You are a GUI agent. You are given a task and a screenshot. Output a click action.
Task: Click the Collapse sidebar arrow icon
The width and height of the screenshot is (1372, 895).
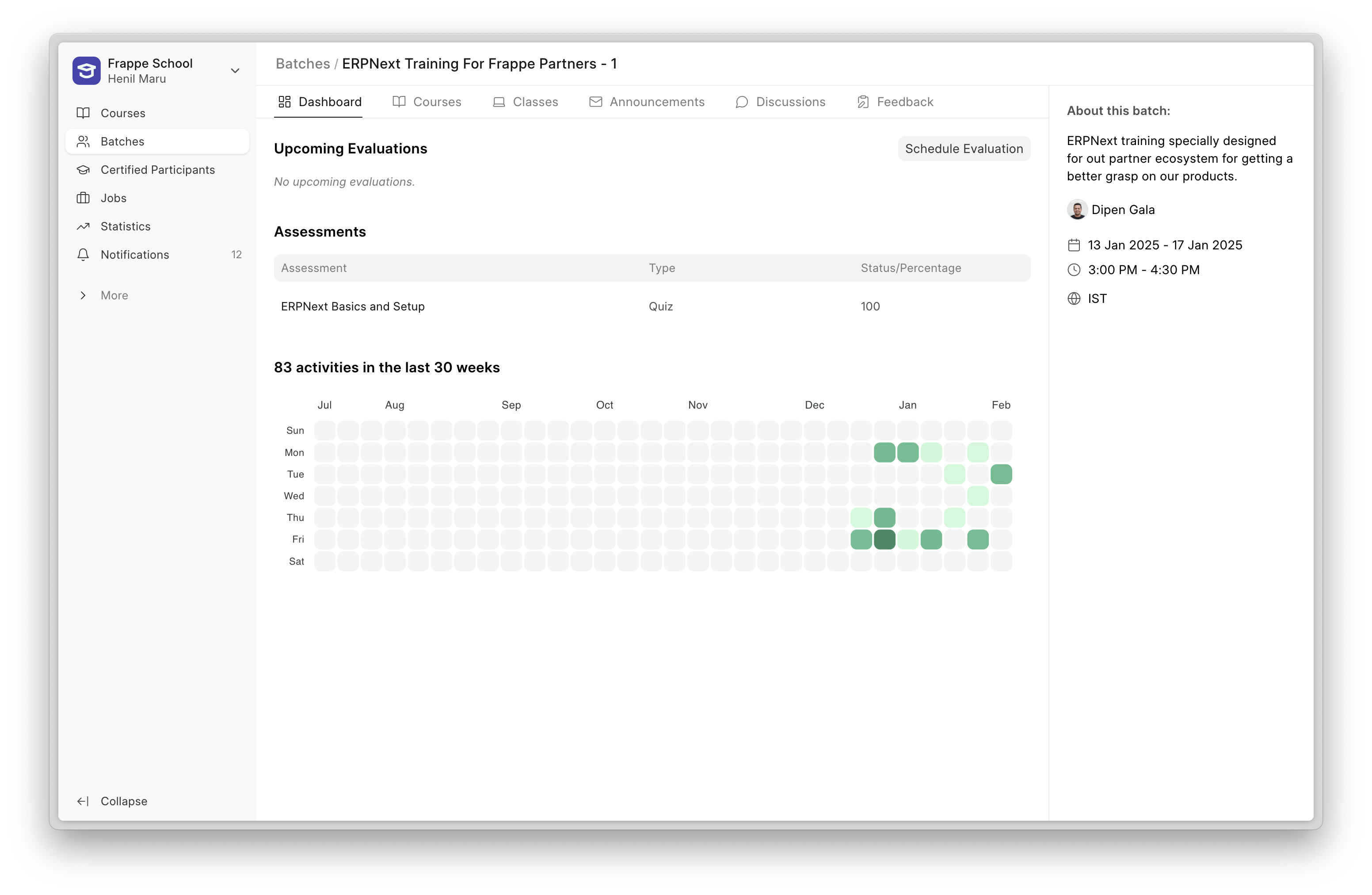[83, 801]
